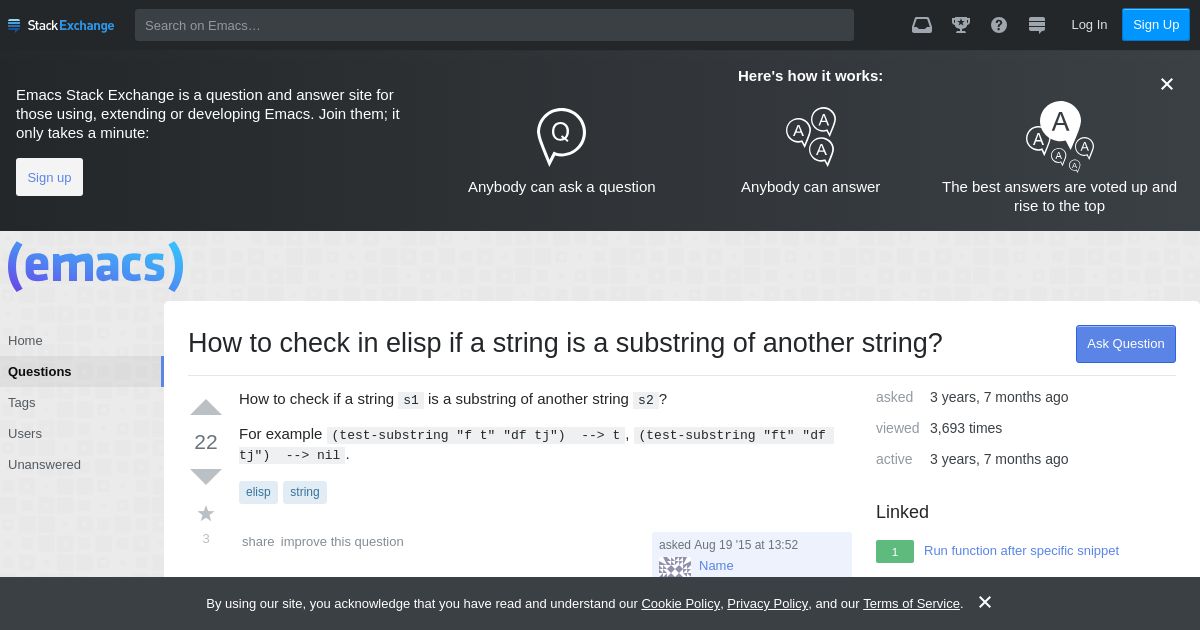Favorite the question with the star icon
This screenshot has height=630, width=1200.
click(x=206, y=513)
